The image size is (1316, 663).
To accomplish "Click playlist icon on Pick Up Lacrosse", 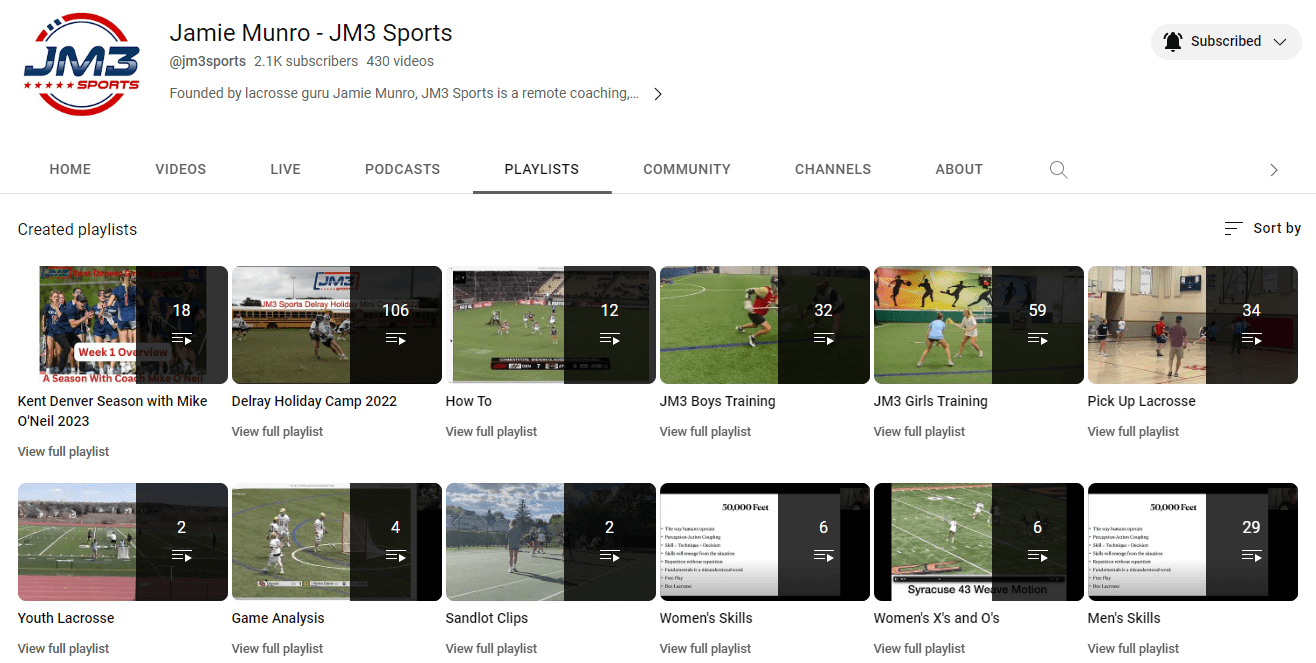I will [1251, 339].
